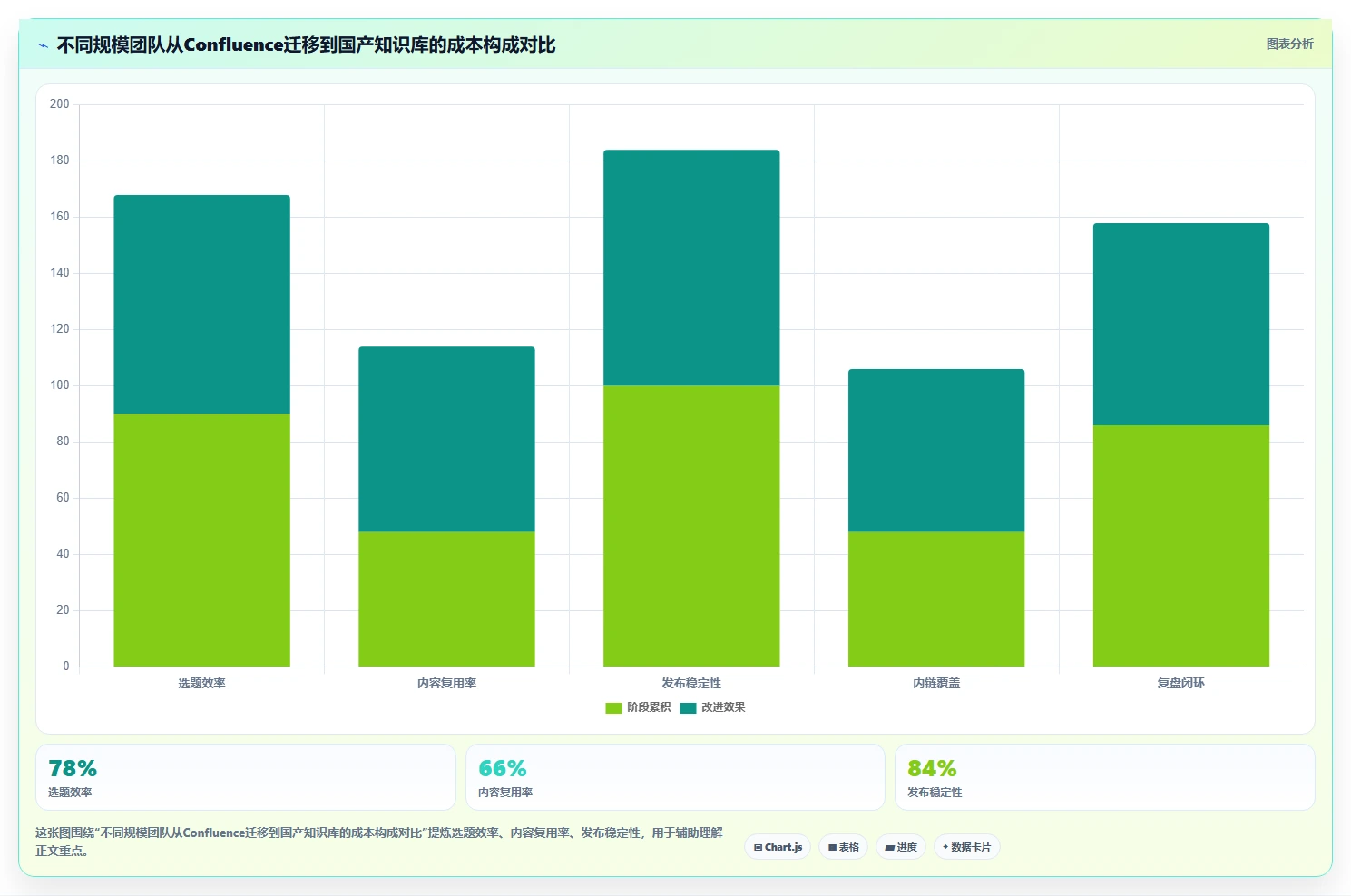Image resolution: width=1351 pixels, height=896 pixels.
Task: Click the blue icon before the chart title
Action: pyautogui.click(x=43, y=45)
